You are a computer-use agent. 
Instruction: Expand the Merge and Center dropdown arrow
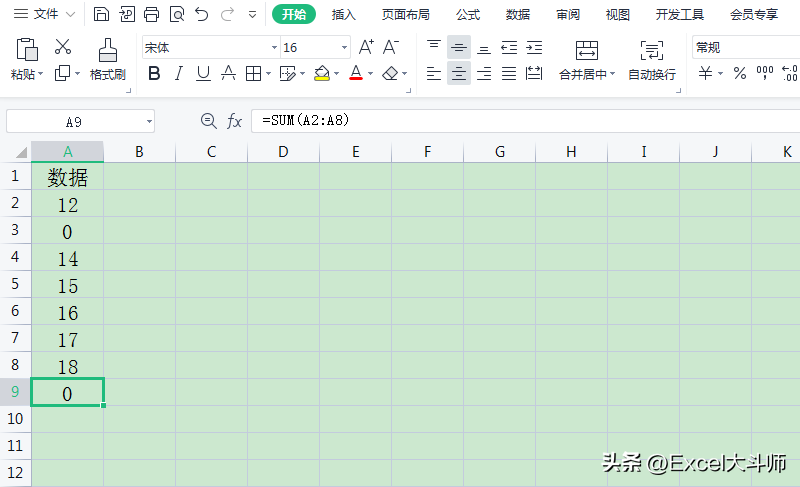pos(612,74)
